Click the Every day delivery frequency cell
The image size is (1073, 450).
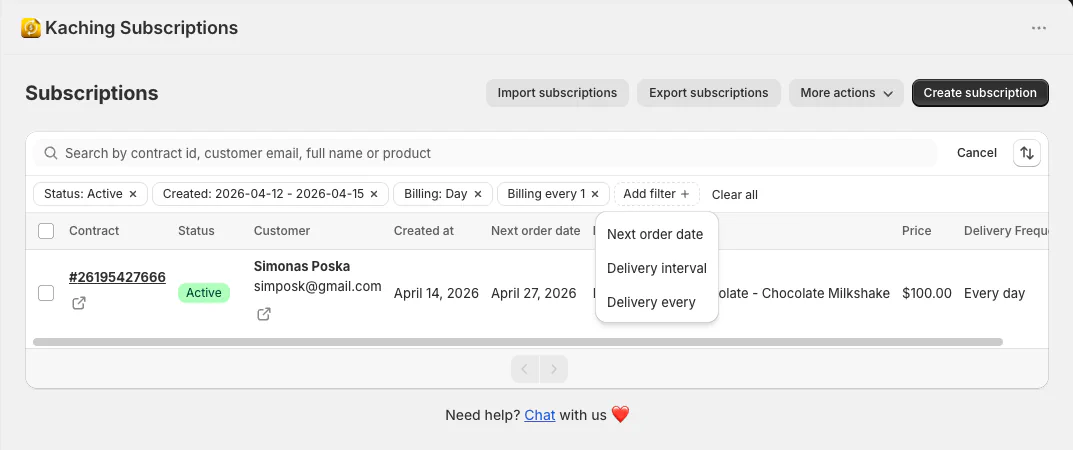(x=994, y=293)
